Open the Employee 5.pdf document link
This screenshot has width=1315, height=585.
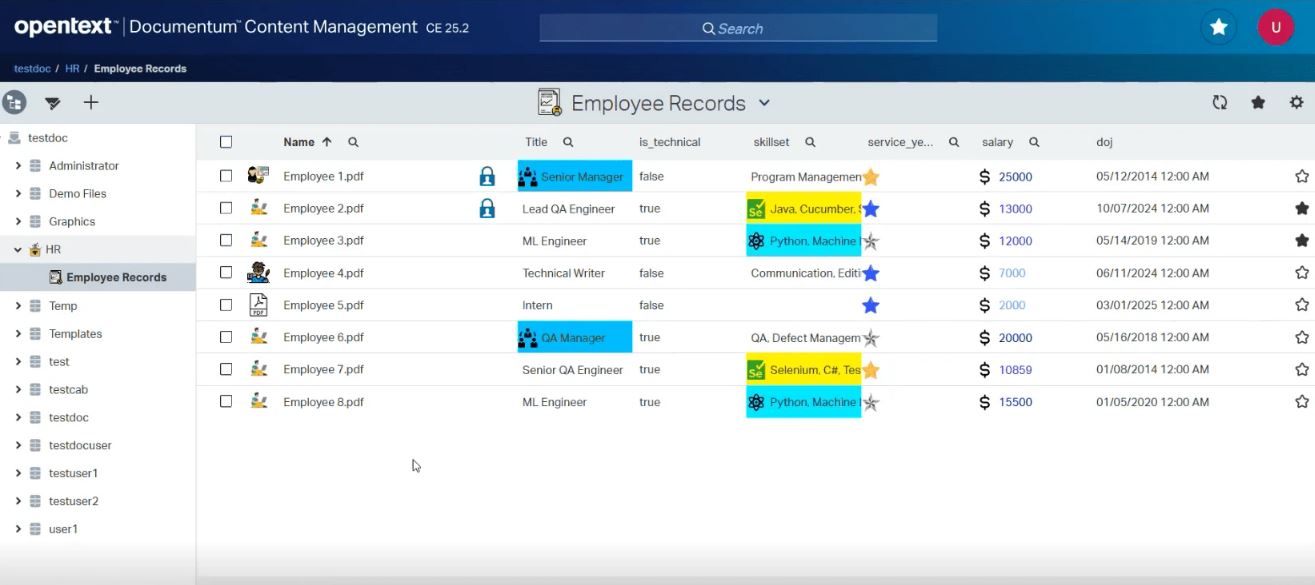(323, 305)
